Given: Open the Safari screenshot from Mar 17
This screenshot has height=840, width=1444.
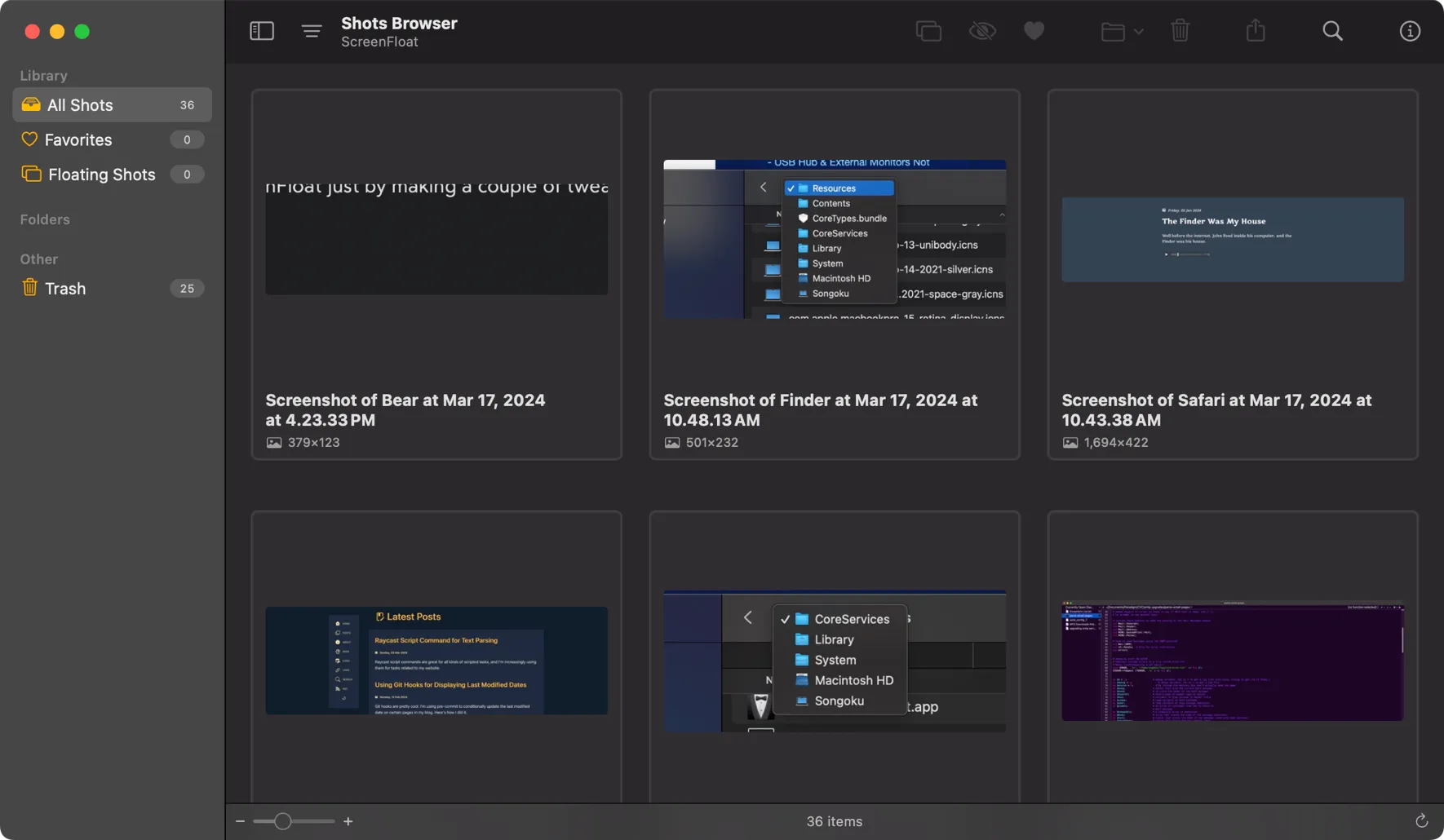Looking at the screenshot, I should [1231, 239].
